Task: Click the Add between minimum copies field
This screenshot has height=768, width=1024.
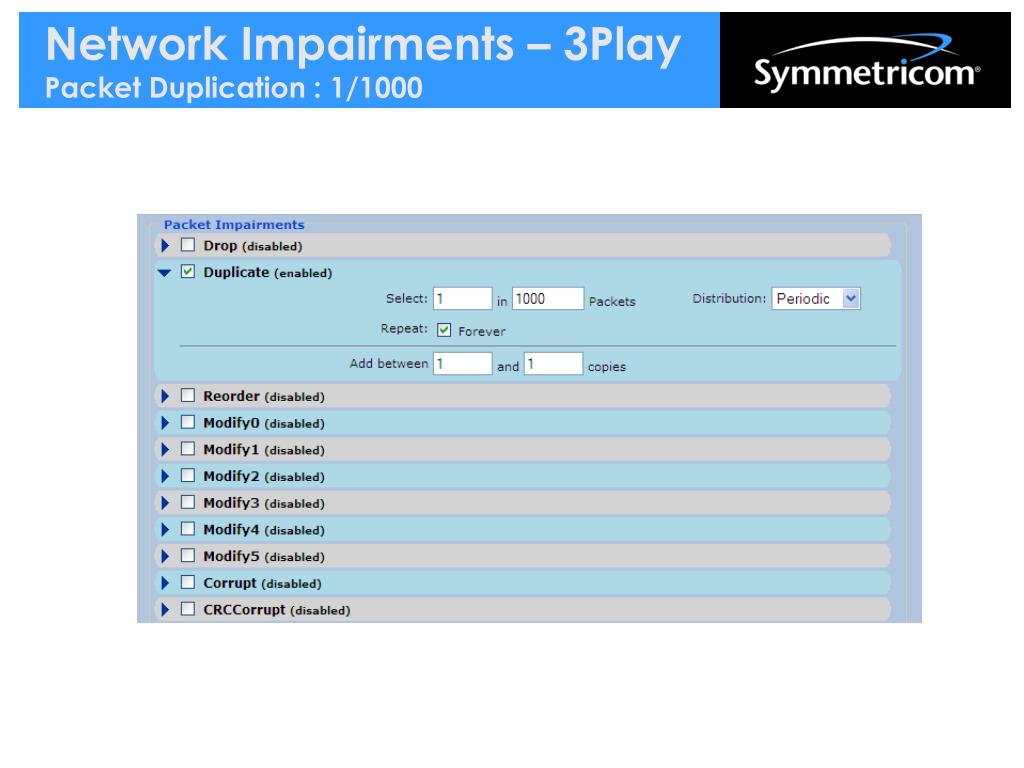Action: pyautogui.click(x=462, y=364)
